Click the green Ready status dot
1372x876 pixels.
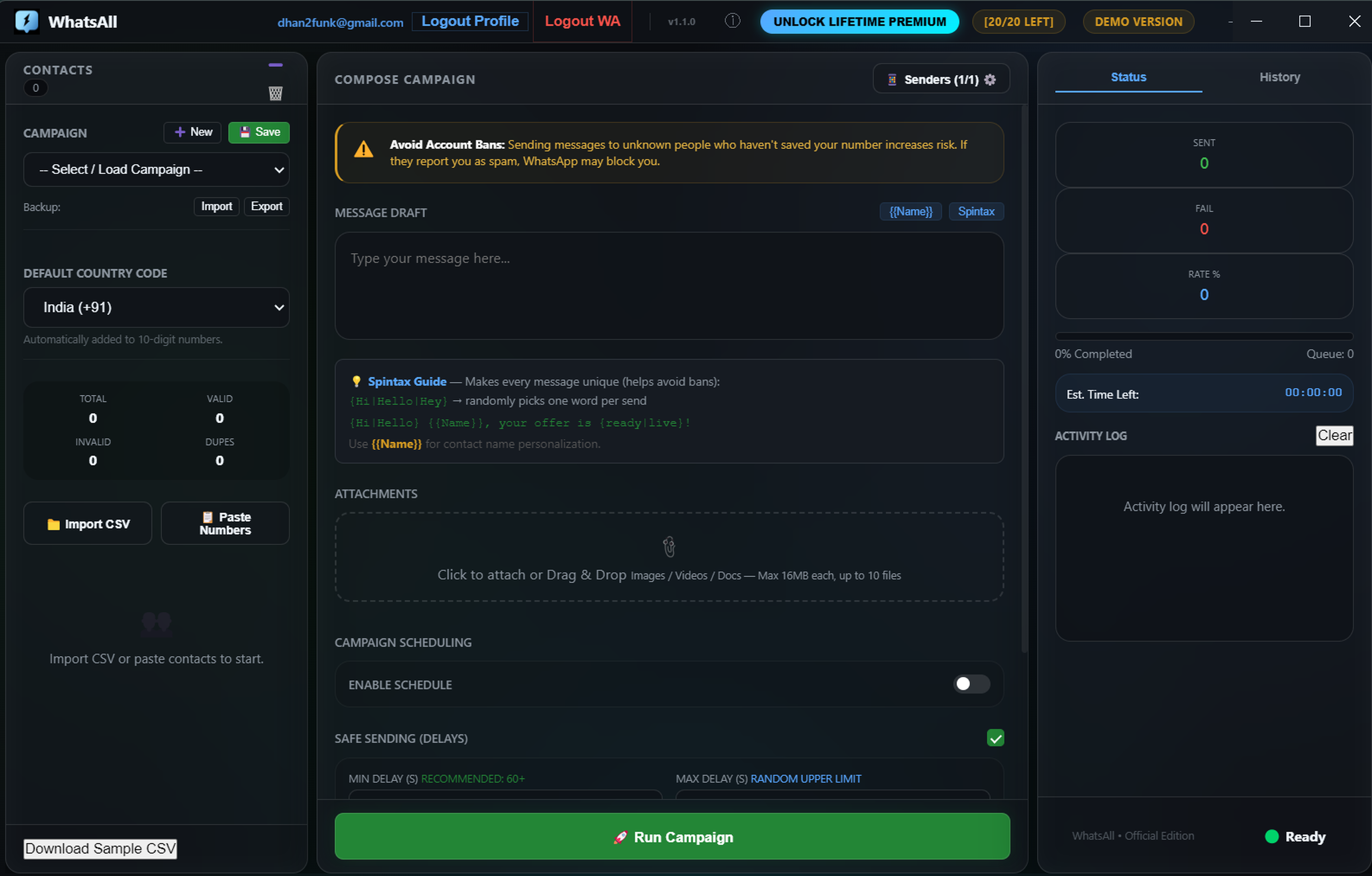tap(1272, 836)
